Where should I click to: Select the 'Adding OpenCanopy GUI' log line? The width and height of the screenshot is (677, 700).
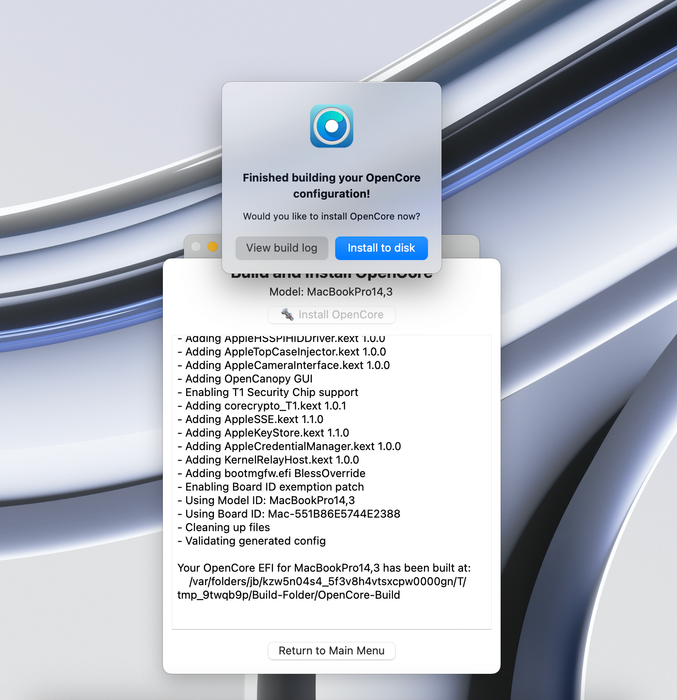245,379
